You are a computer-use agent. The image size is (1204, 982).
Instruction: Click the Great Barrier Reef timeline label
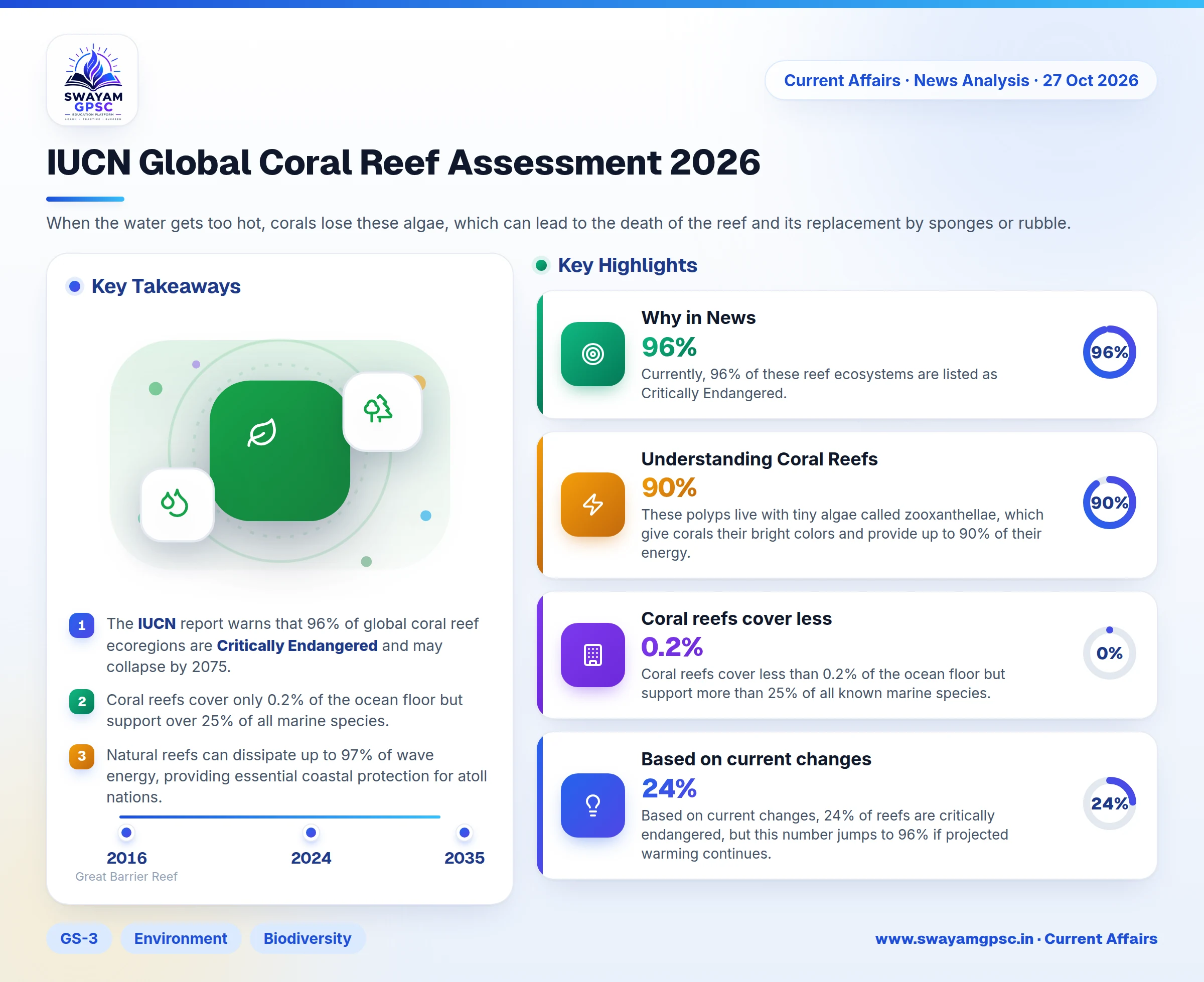click(x=126, y=876)
